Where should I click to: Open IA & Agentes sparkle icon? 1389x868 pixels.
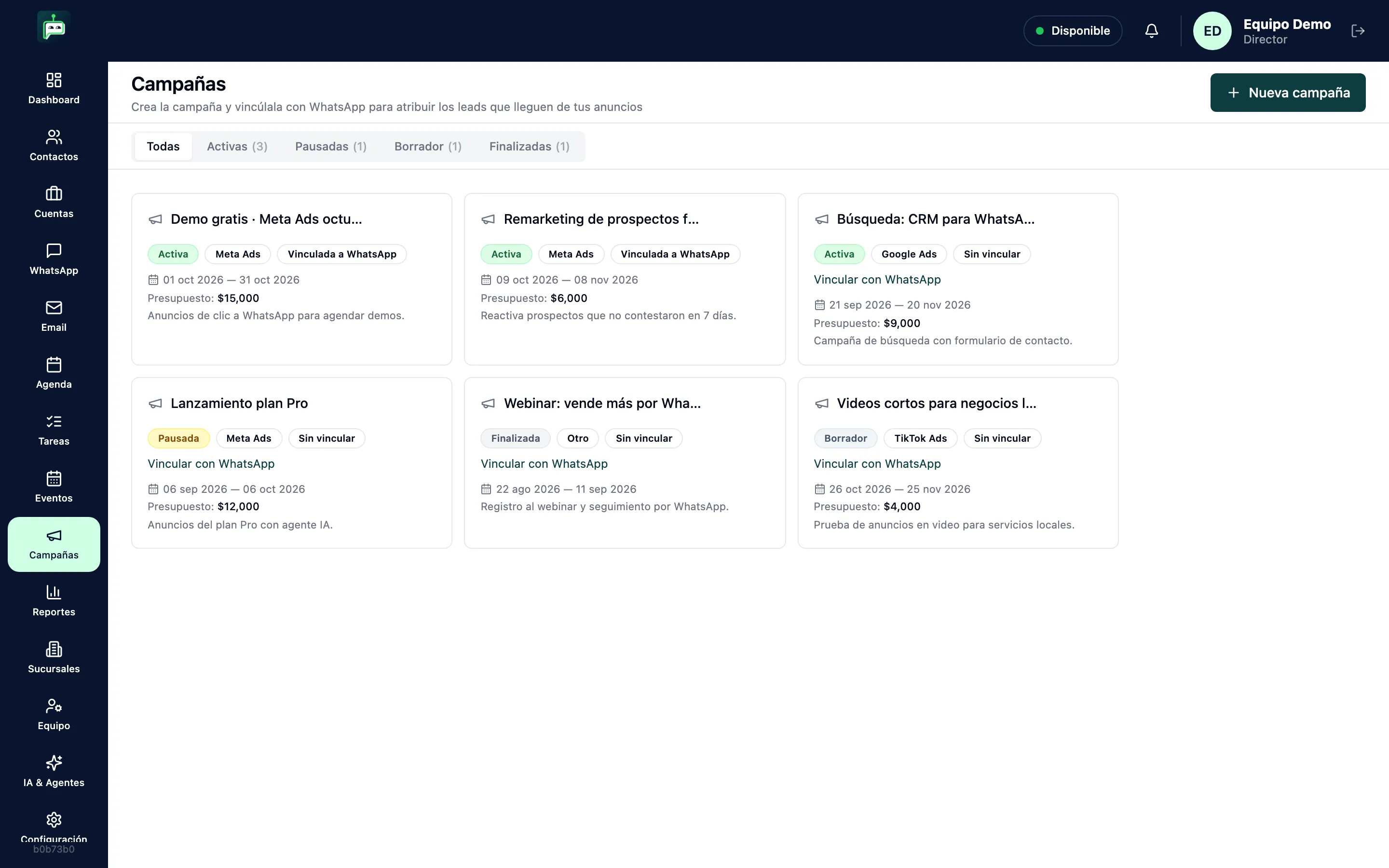click(x=54, y=771)
